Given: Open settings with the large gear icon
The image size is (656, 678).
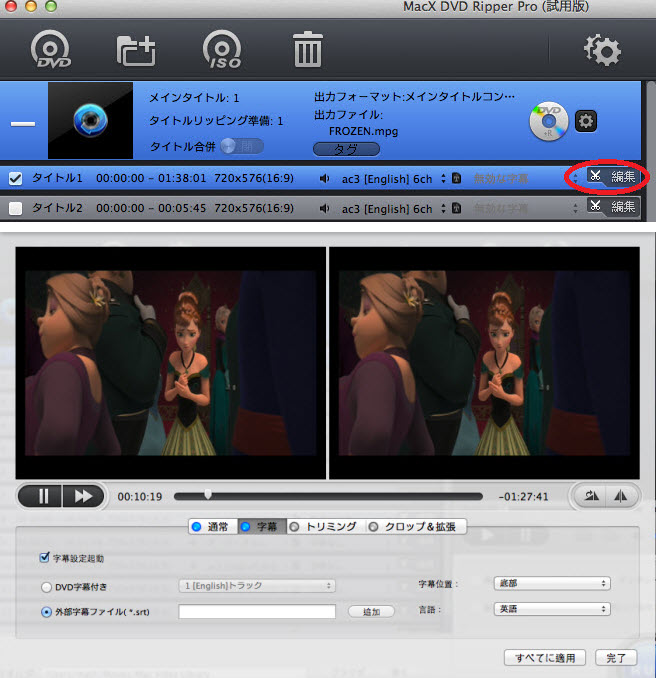Looking at the screenshot, I should coord(602,50).
